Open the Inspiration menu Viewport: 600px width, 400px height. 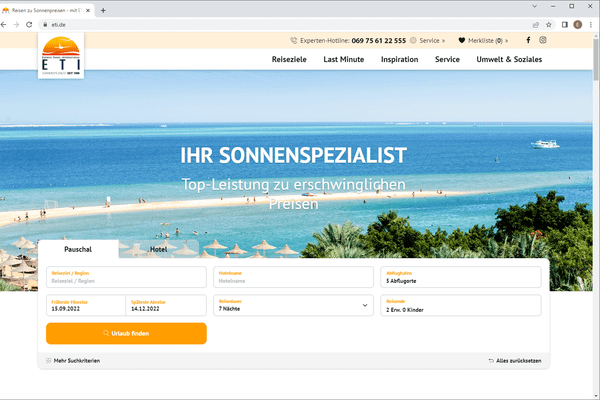[x=399, y=59]
